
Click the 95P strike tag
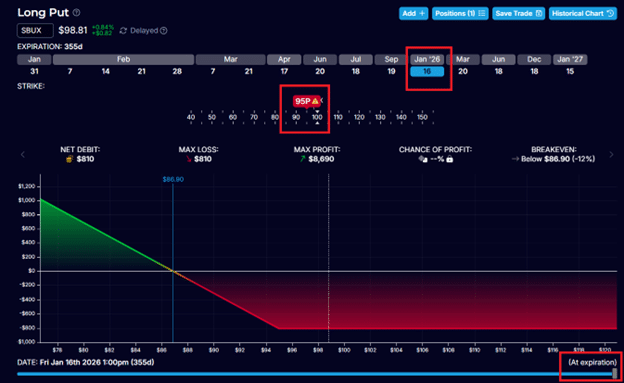(306, 101)
